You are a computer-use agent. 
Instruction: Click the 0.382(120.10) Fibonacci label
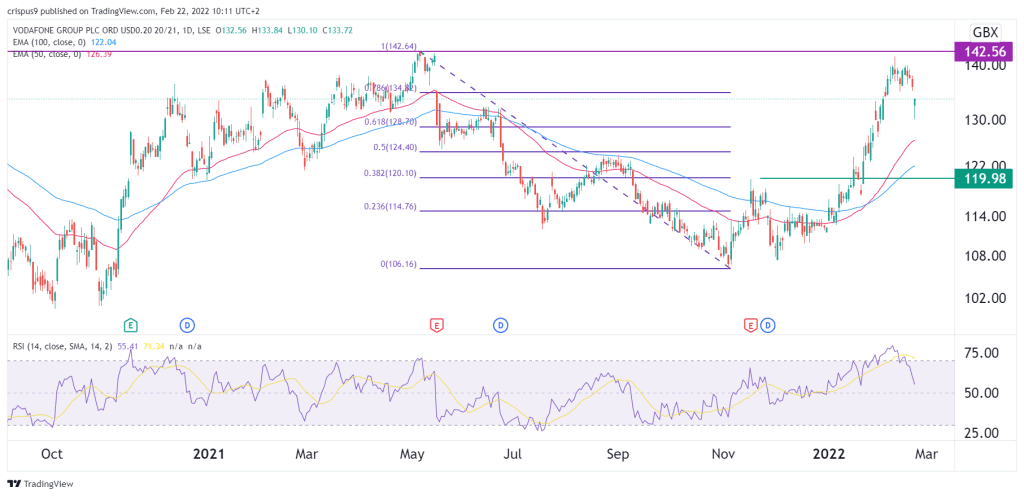coord(389,173)
